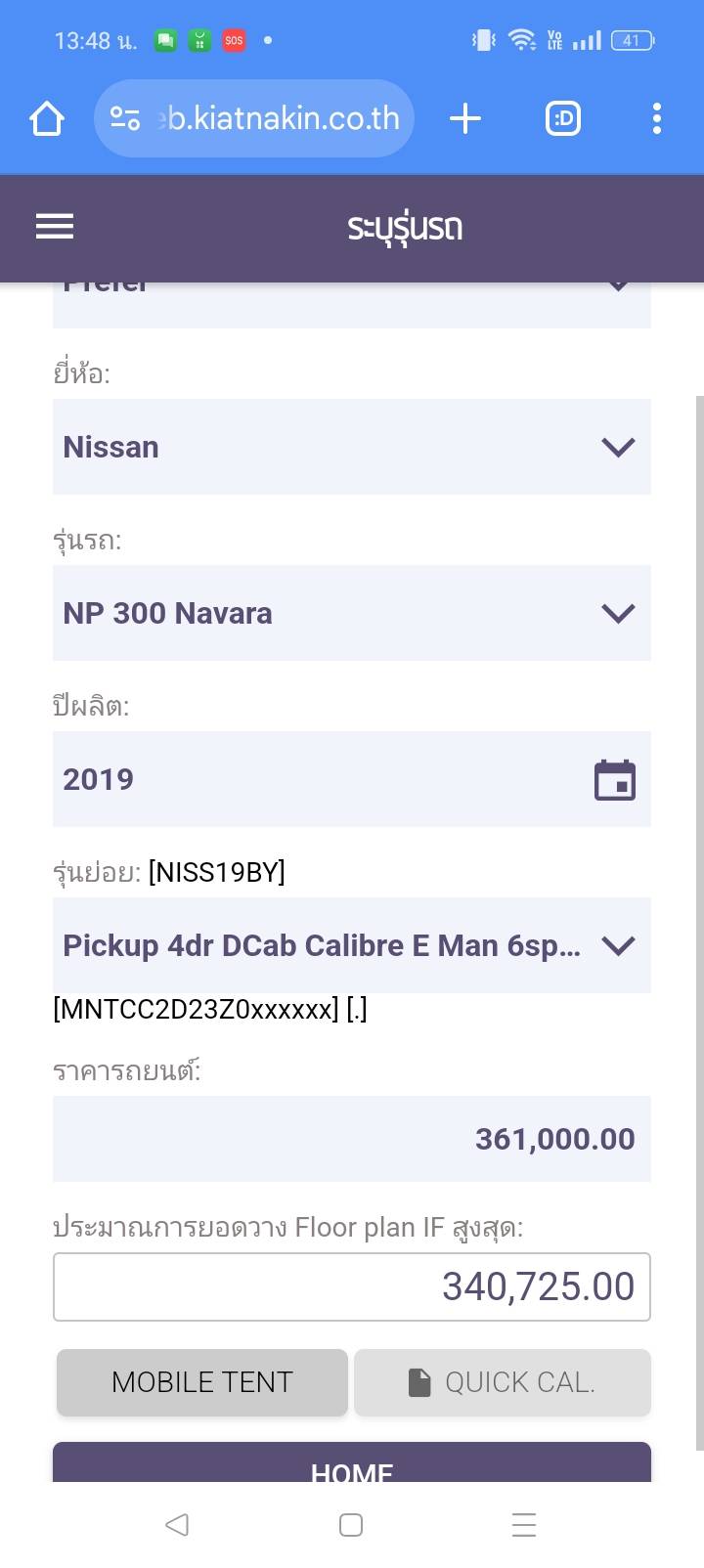Open a new browser tab
The image size is (704, 1568).
pyautogui.click(x=465, y=119)
